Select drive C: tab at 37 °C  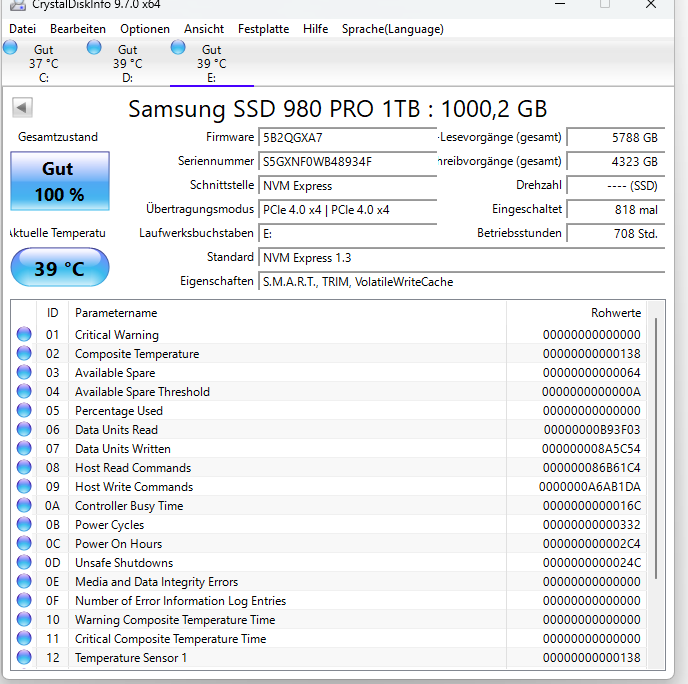point(43,63)
